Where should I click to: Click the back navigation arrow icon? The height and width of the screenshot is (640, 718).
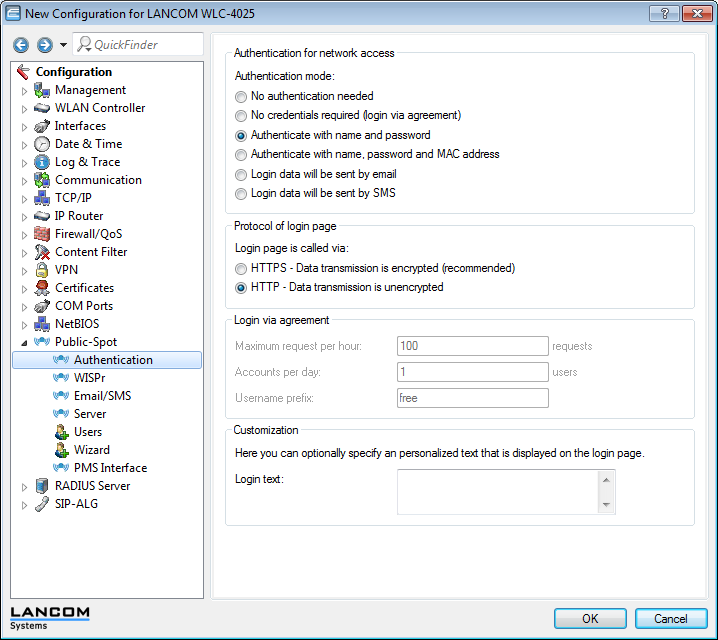21,45
